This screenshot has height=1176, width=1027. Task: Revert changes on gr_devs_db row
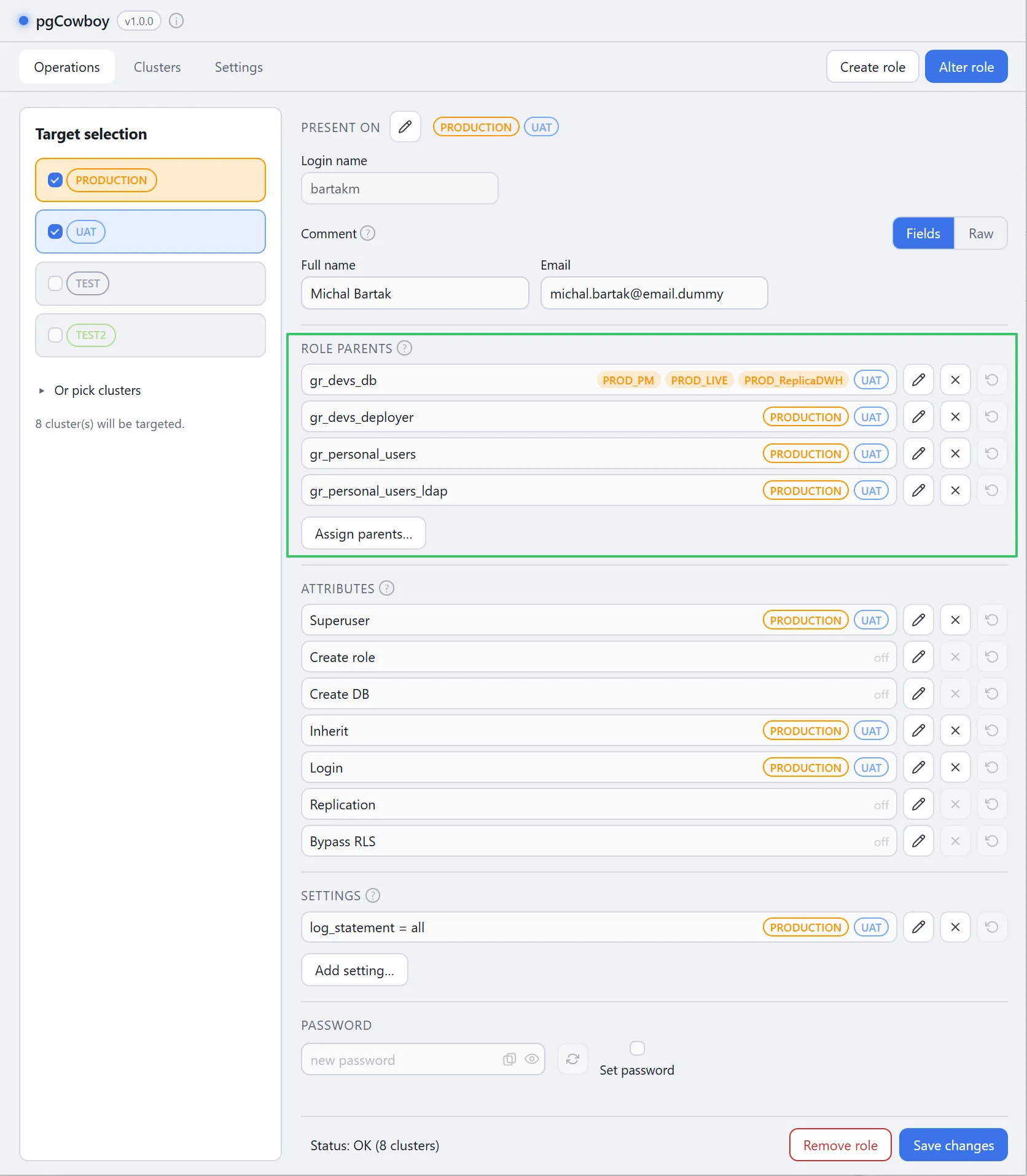point(992,380)
